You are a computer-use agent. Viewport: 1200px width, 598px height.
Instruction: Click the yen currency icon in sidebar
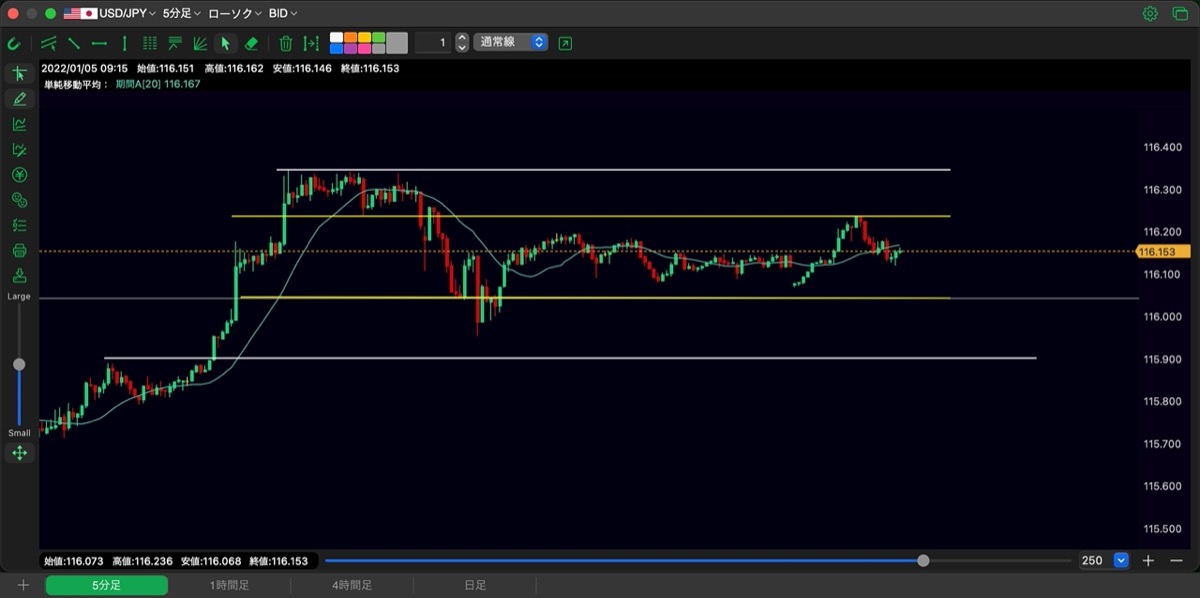point(19,175)
